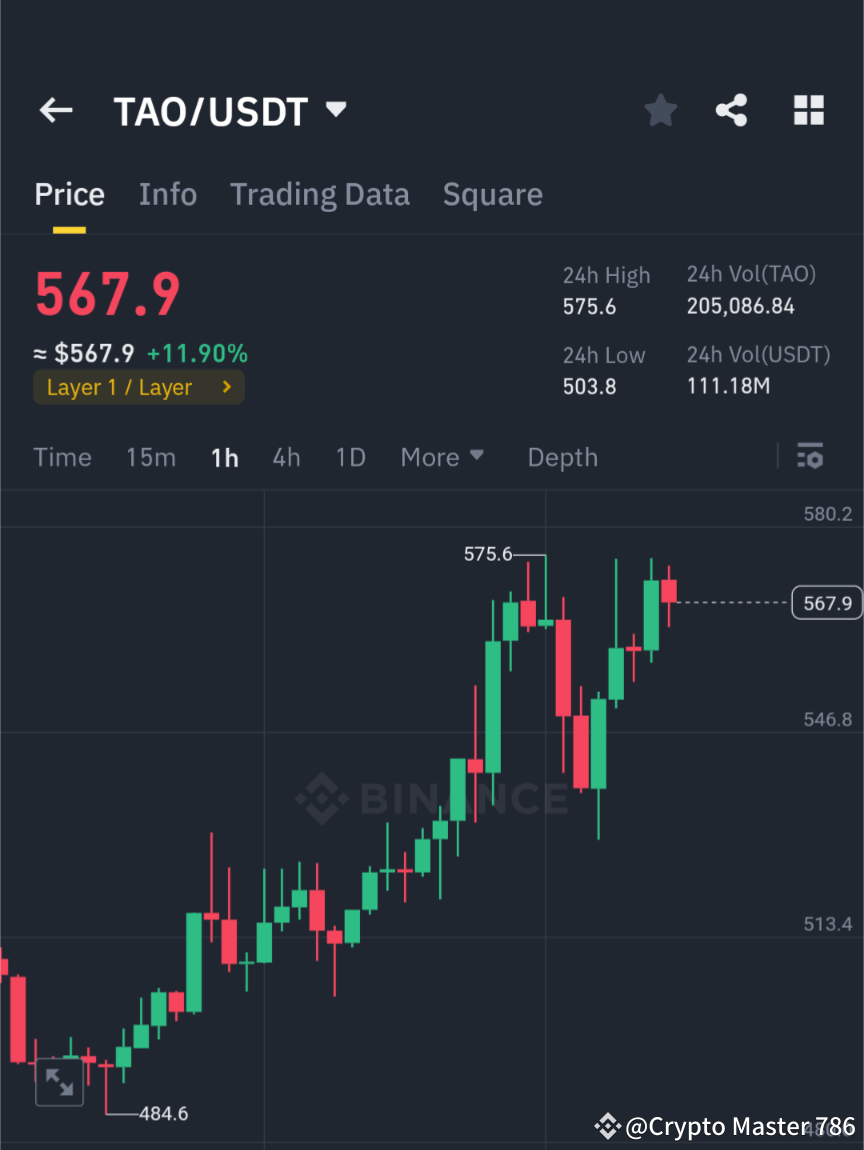Click the diamond Binance watermark icon bottom right
This screenshot has height=1150, width=864.
(x=607, y=1126)
